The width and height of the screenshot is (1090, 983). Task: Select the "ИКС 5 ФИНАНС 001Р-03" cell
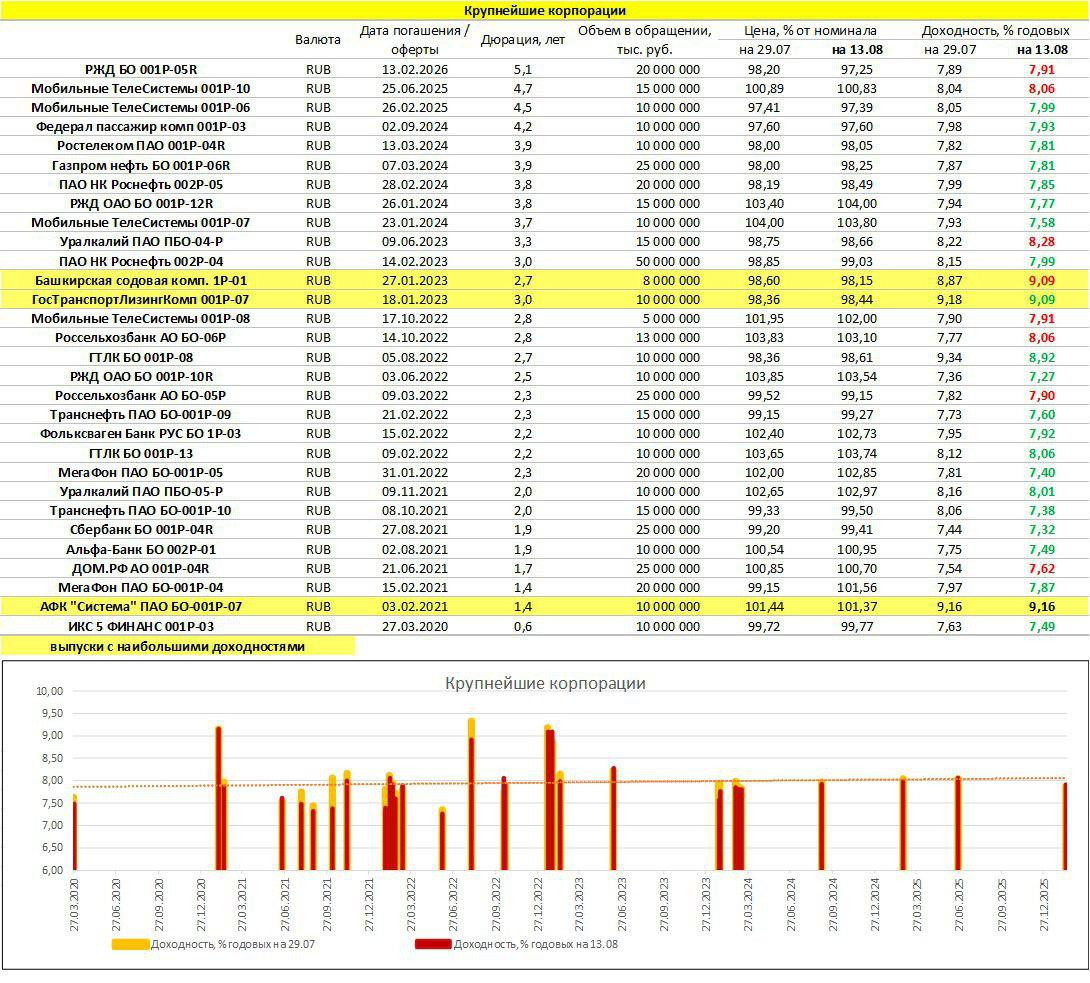click(141, 626)
